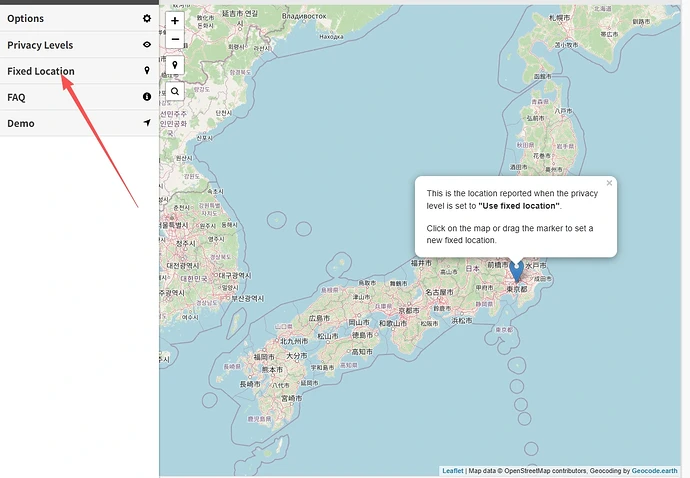Open the Options menu item

click(x=26, y=18)
